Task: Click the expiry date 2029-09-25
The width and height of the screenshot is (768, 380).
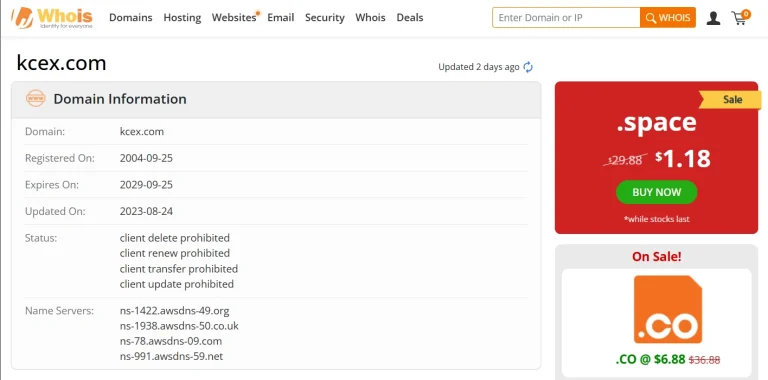Action: click(146, 185)
